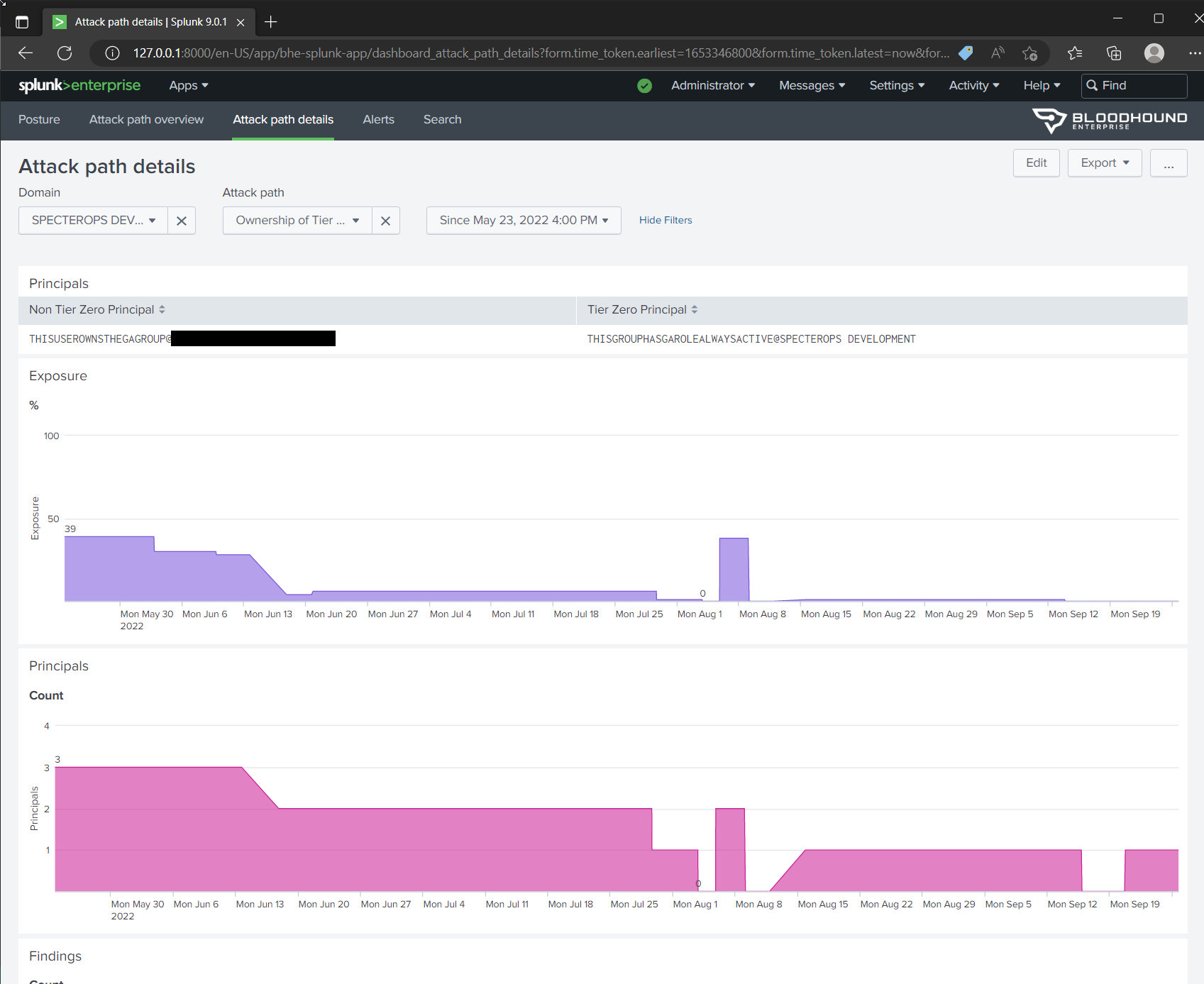The width and height of the screenshot is (1204, 984).
Task: Open browser settings and more menu
Action: (1195, 53)
